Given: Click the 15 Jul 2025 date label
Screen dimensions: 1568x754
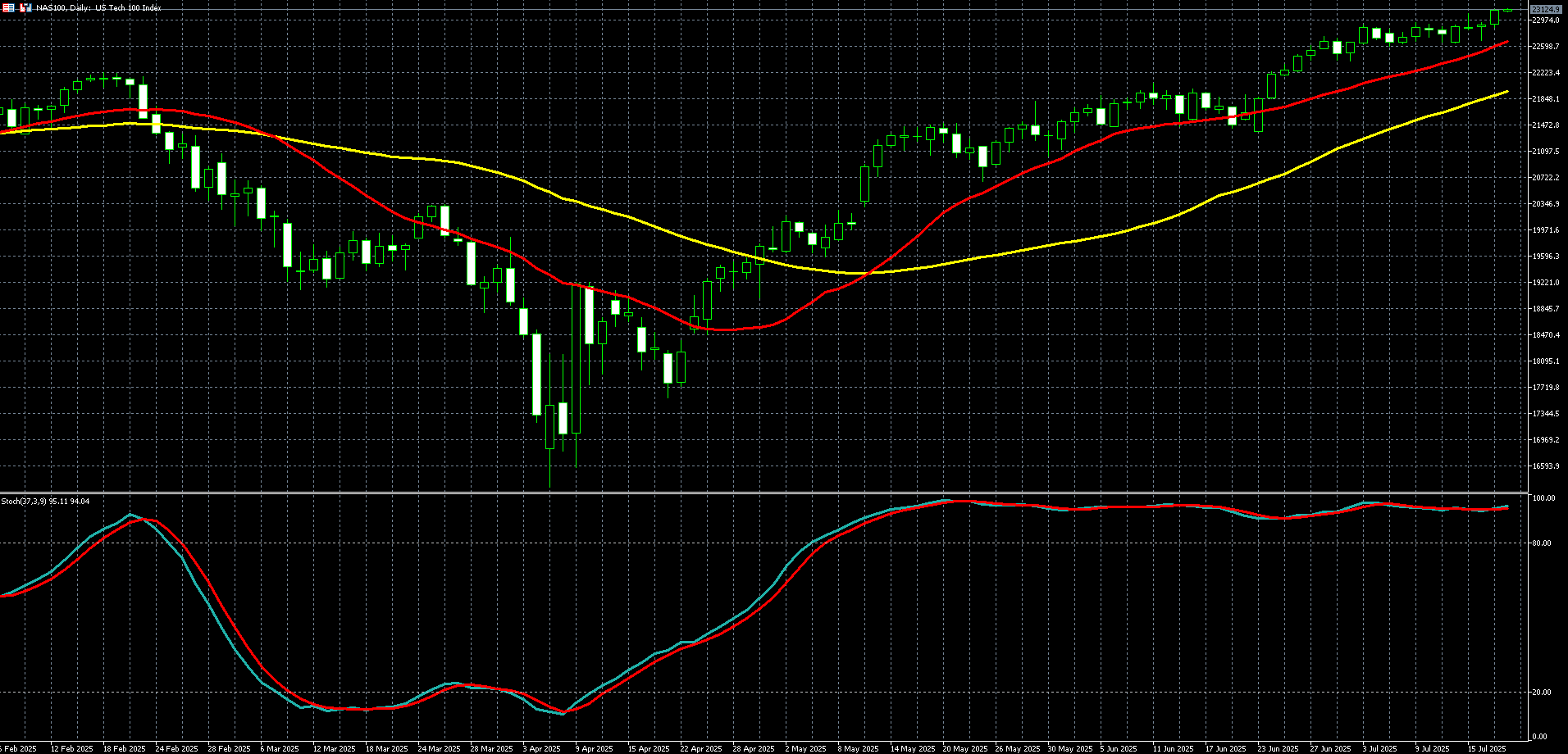Looking at the screenshot, I should pos(1486,748).
